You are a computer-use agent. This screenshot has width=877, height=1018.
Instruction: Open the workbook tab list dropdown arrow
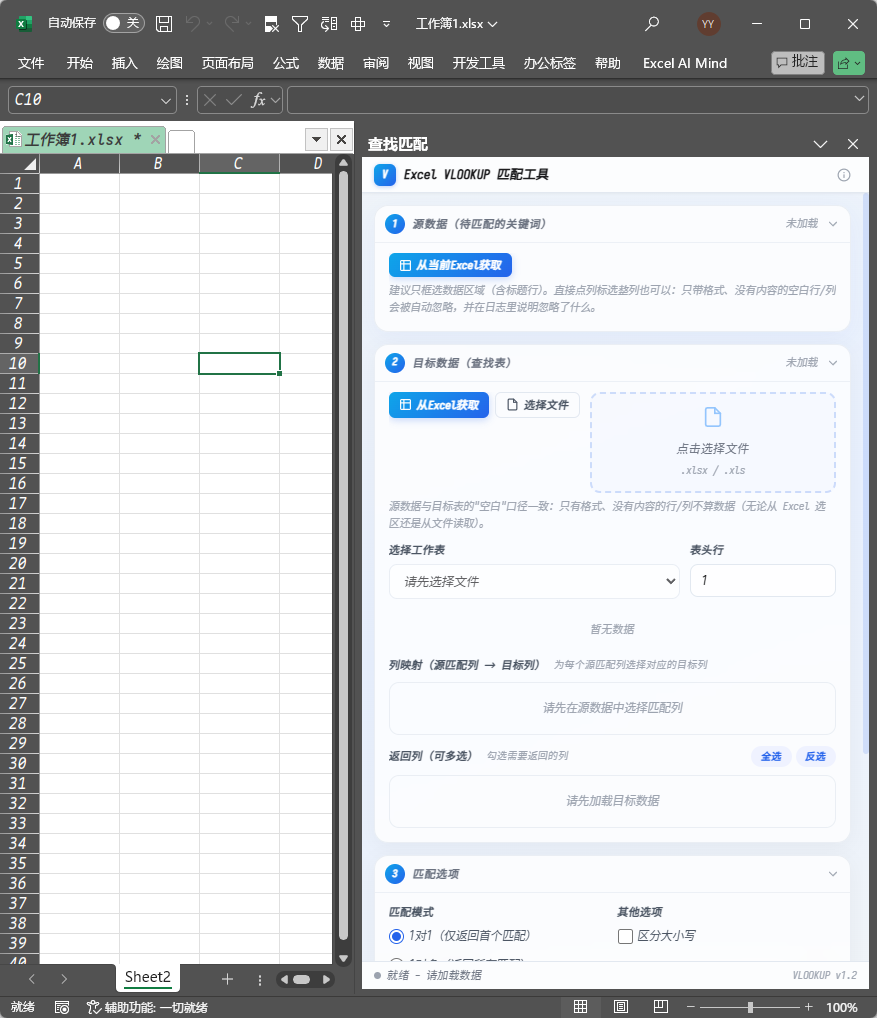click(316, 140)
